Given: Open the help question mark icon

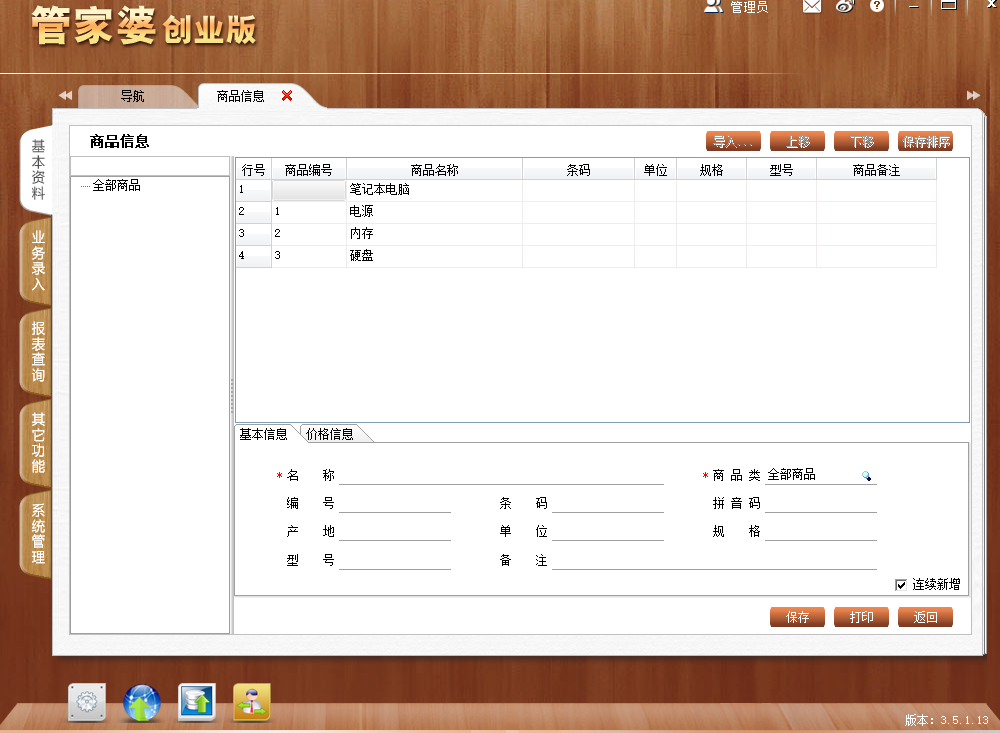Looking at the screenshot, I should [x=877, y=6].
